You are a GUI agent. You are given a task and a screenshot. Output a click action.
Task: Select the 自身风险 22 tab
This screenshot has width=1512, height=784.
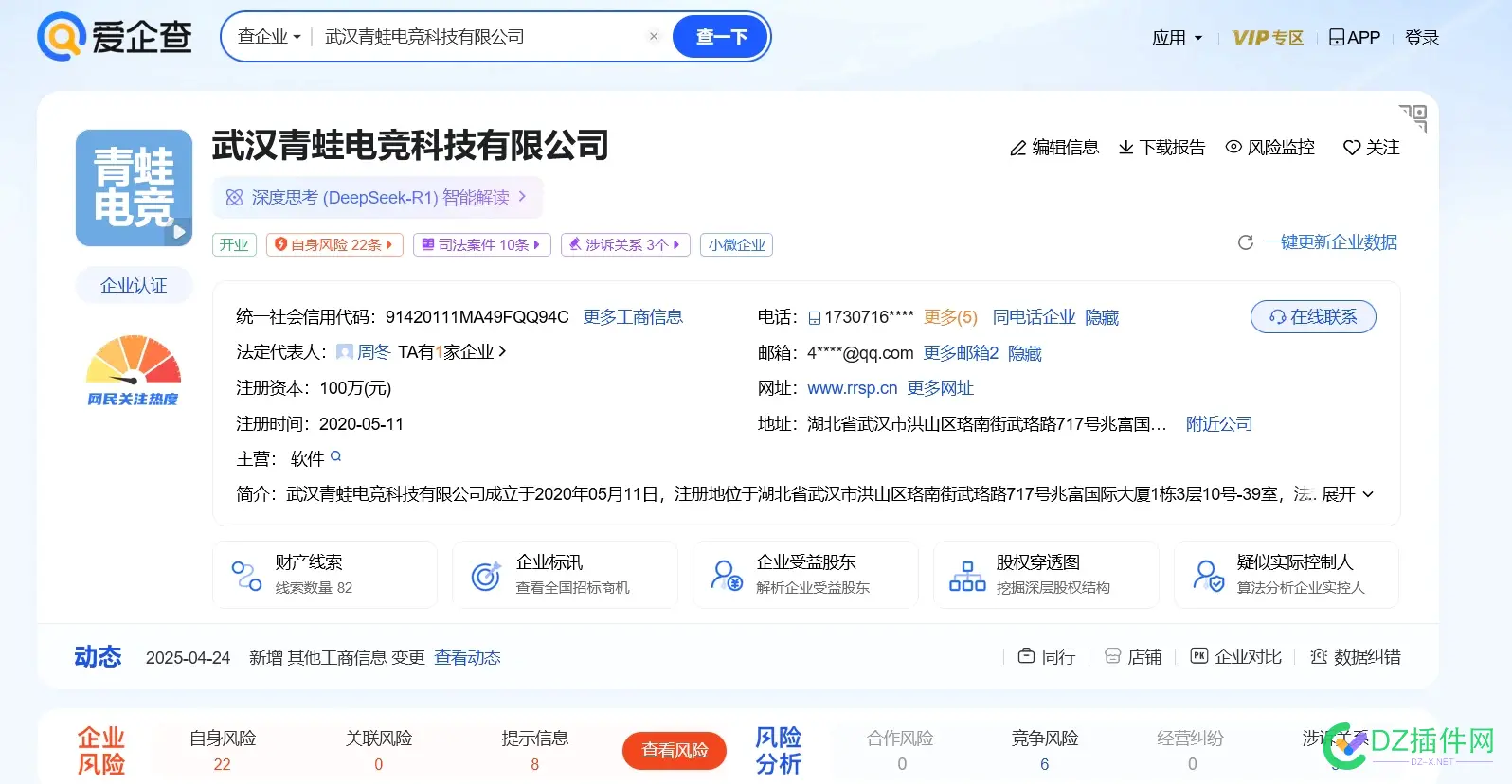[x=223, y=751]
